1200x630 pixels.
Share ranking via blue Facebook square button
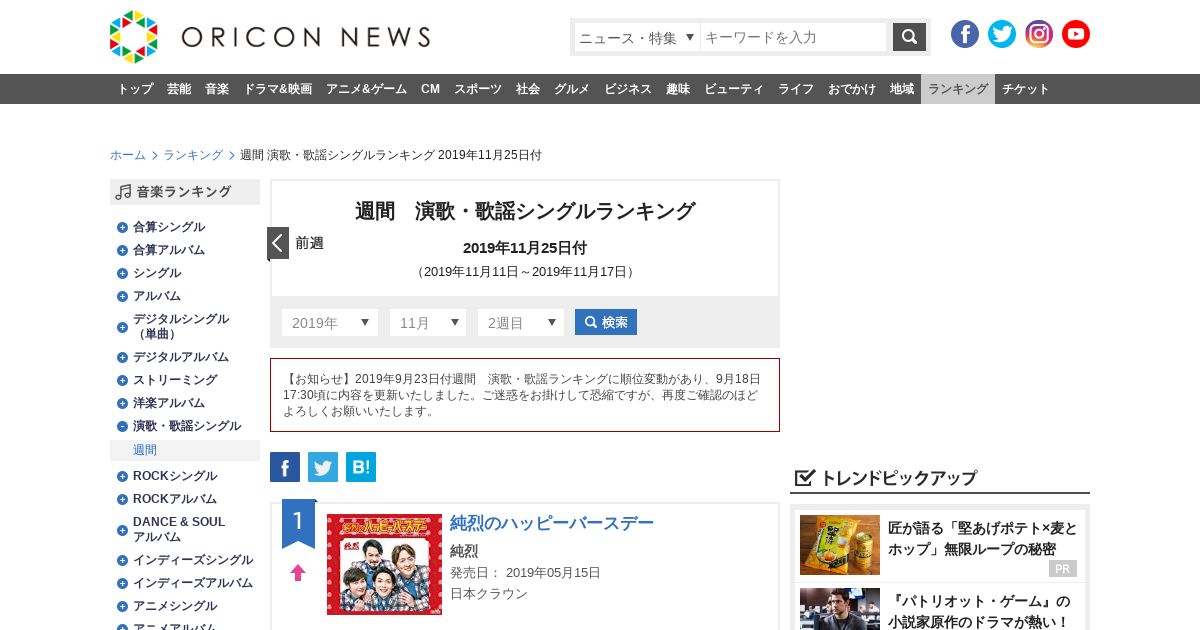(x=285, y=467)
